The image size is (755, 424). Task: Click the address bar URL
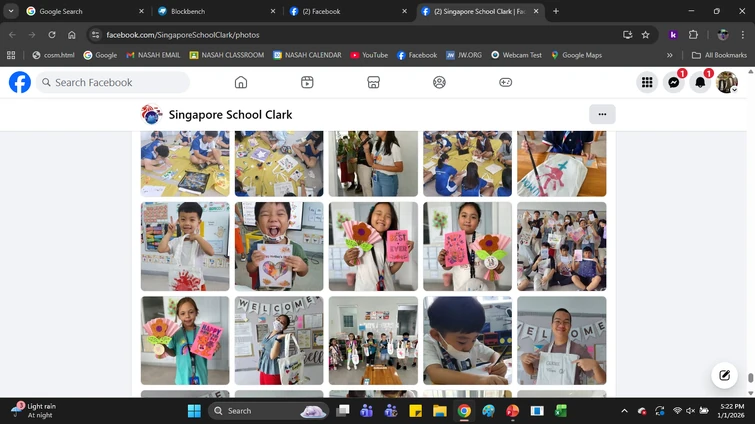182,35
